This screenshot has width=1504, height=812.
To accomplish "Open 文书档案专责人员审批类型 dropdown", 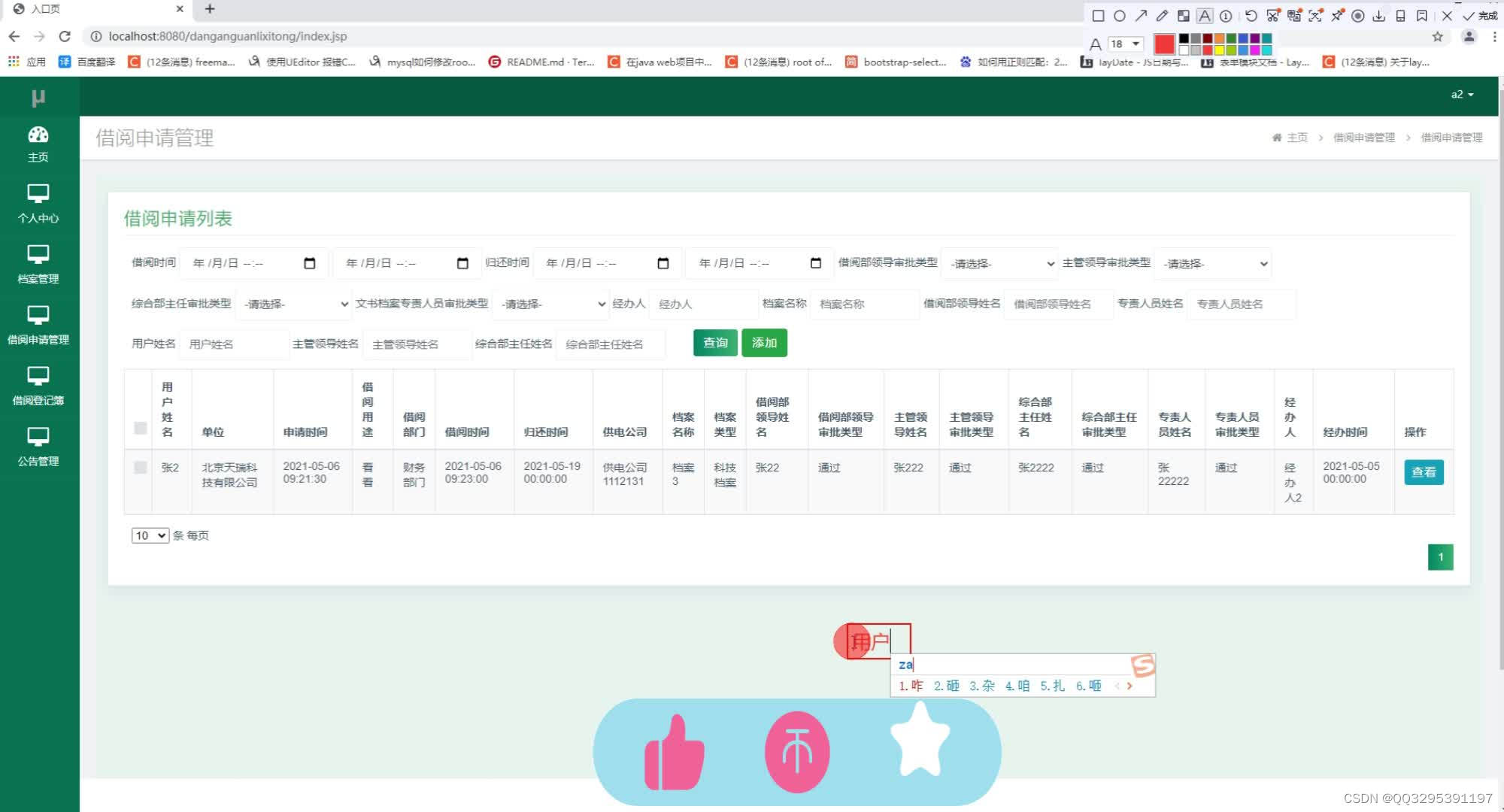I will 550,304.
